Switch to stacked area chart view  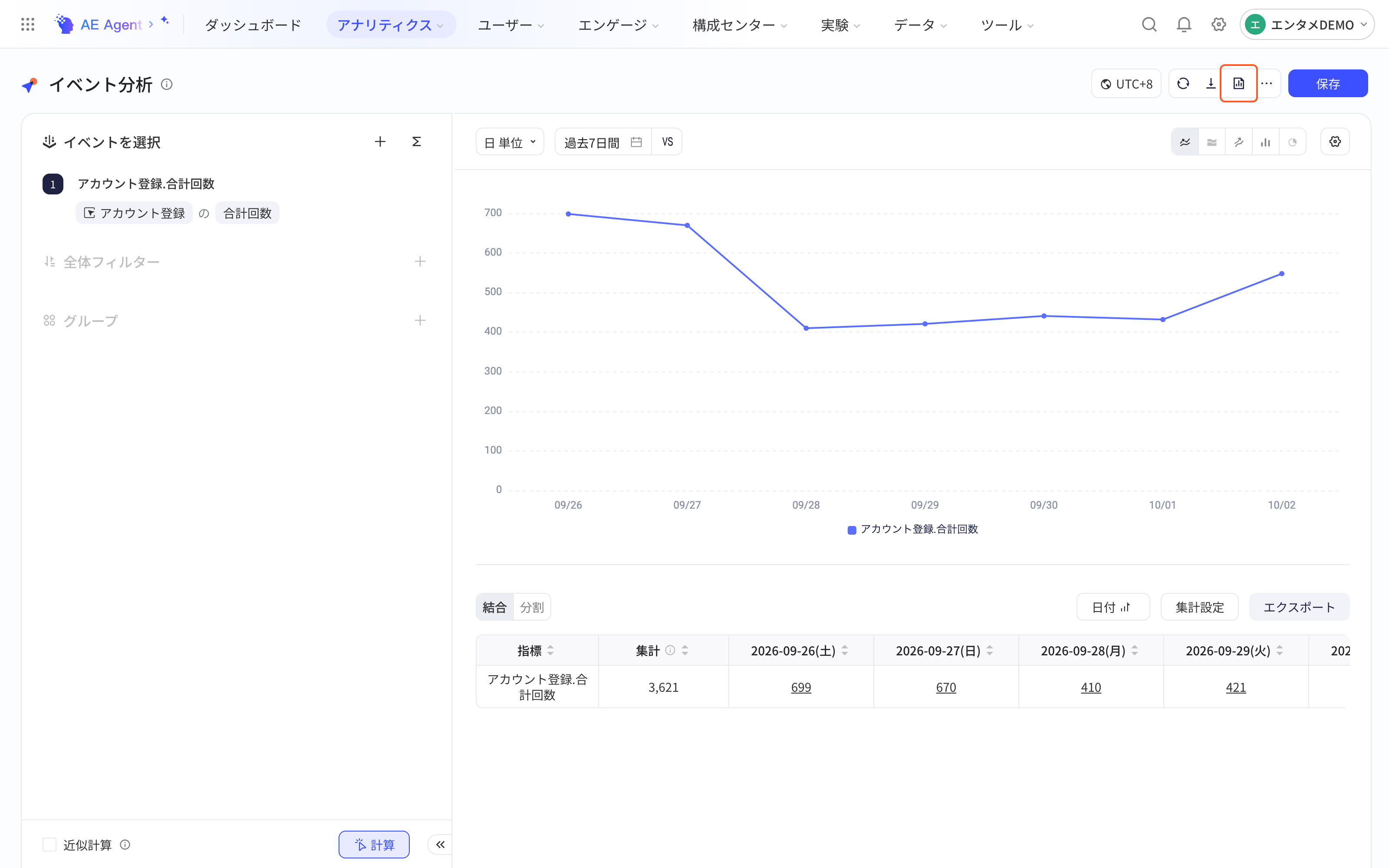coord(1211,142)
